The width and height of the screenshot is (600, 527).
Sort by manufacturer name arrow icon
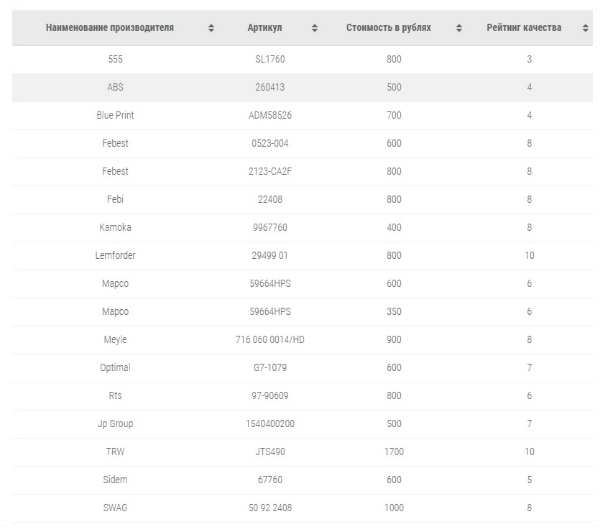211,28
